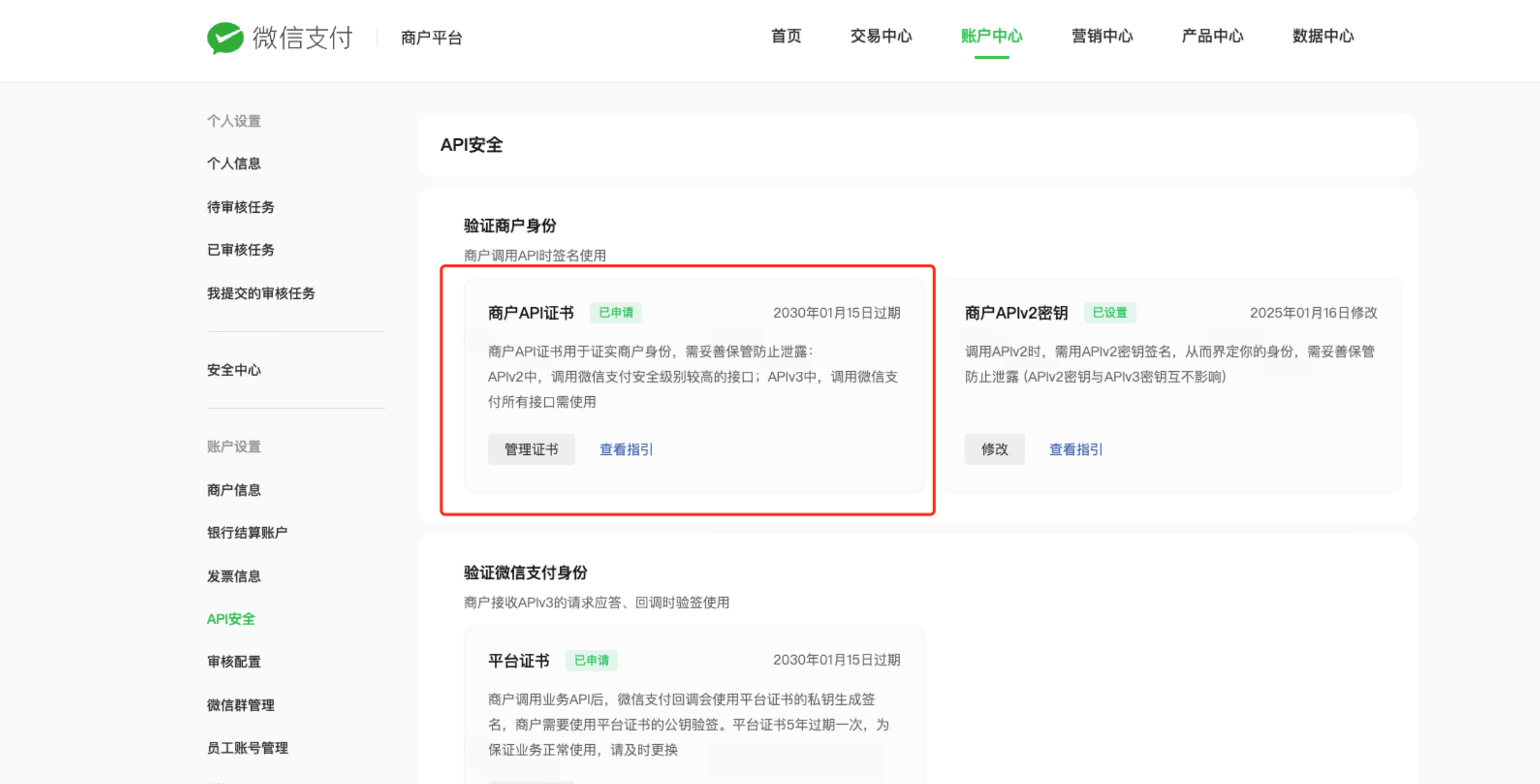
Task: Select API安全 in the sidebar
Action: click(x=231, y=619)
